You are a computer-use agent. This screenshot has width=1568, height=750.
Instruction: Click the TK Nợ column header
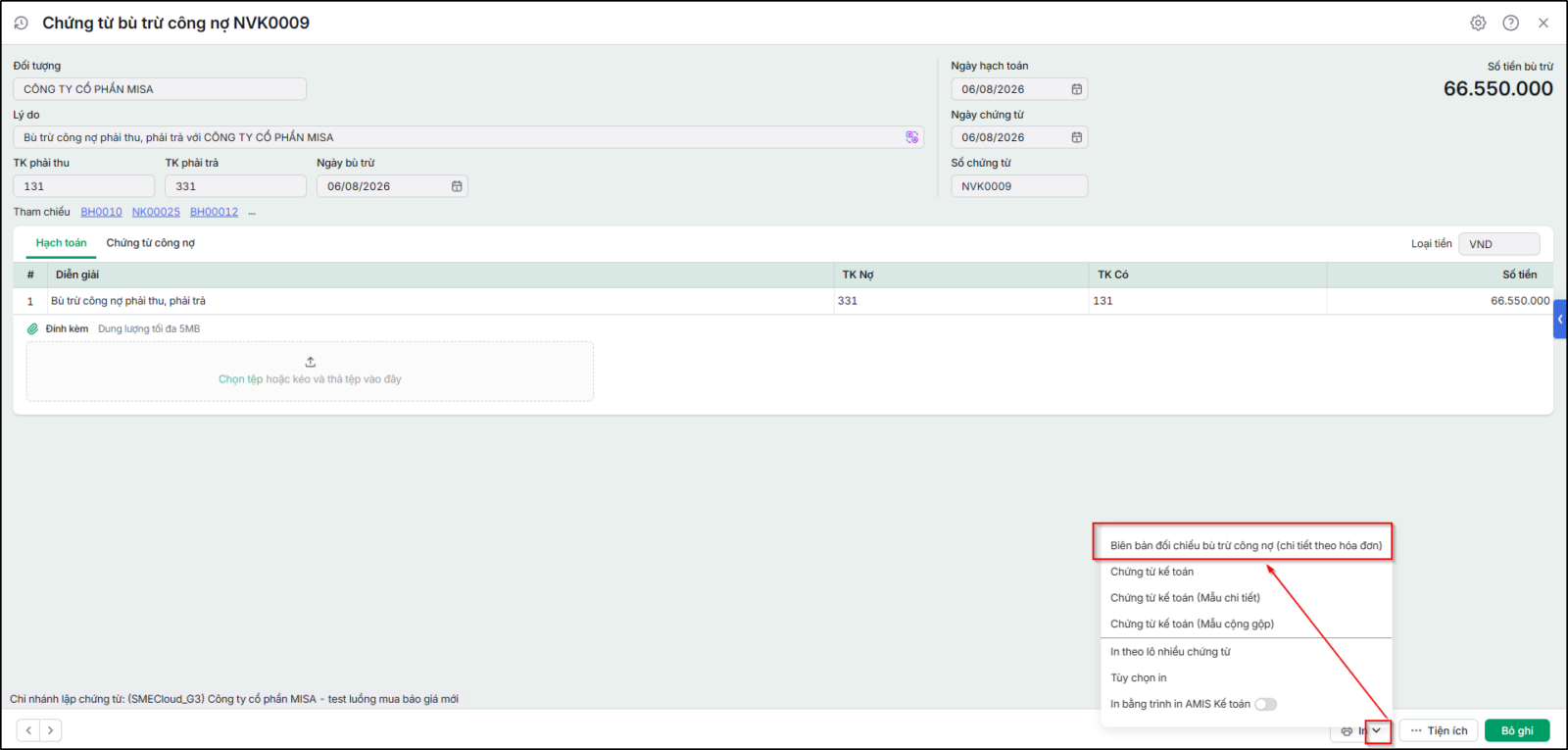[x=961, y=275]
